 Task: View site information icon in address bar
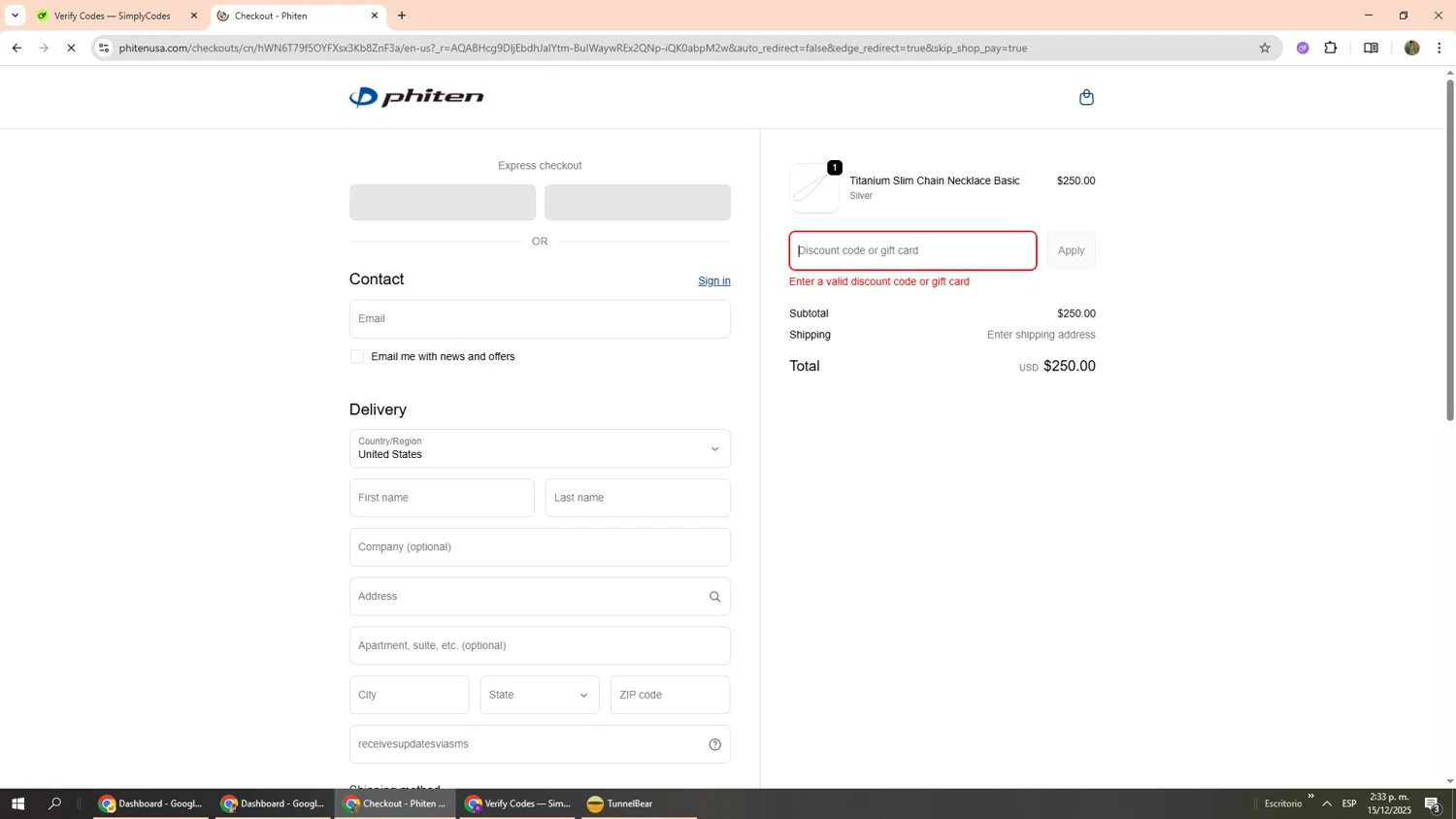105,48
